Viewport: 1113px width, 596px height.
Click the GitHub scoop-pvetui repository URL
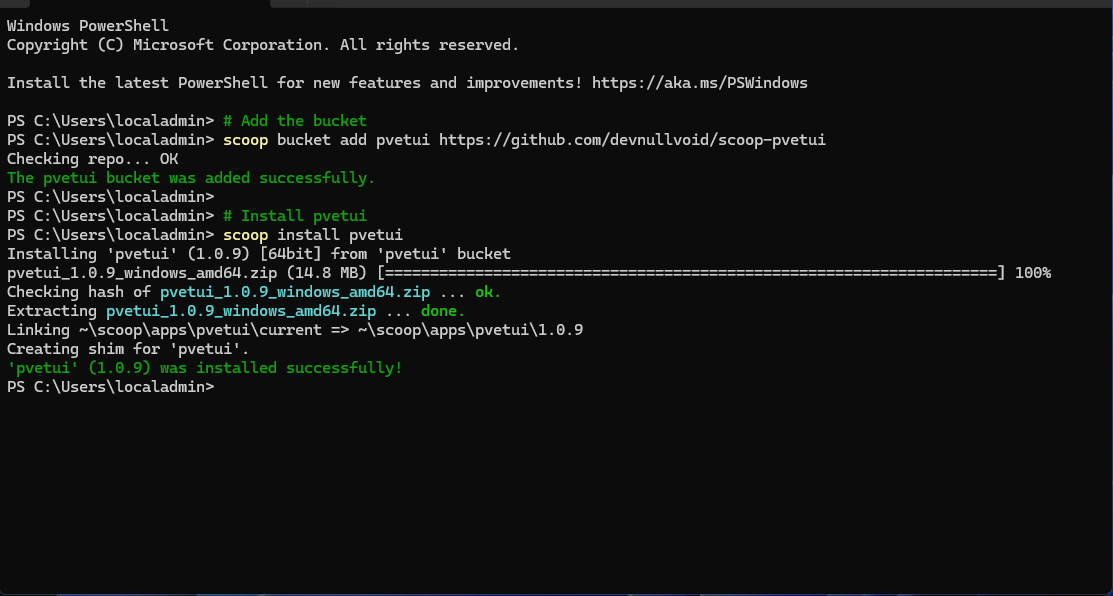[x=632, y=140]
